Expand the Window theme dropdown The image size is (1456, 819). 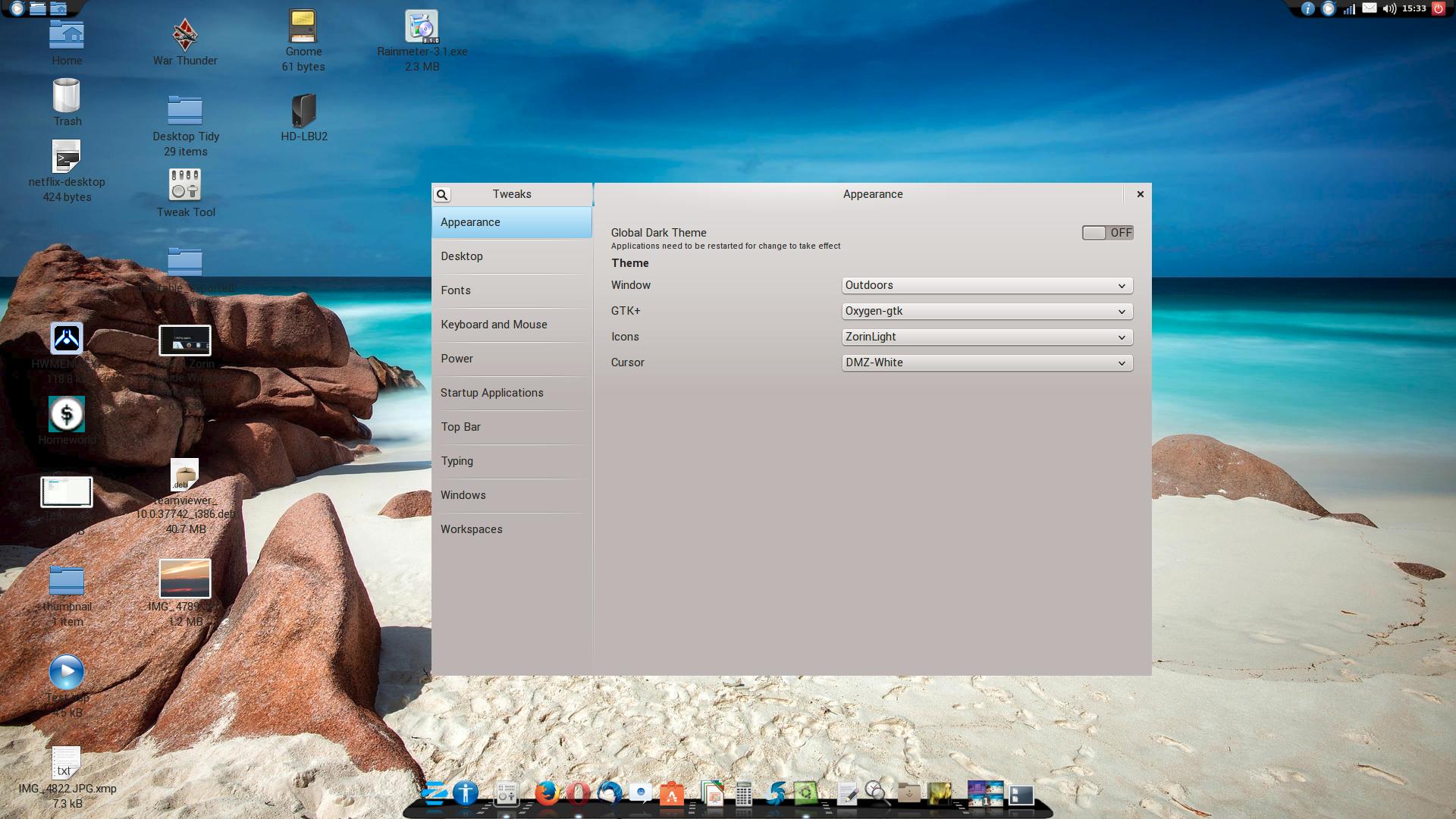click(987, 285)
